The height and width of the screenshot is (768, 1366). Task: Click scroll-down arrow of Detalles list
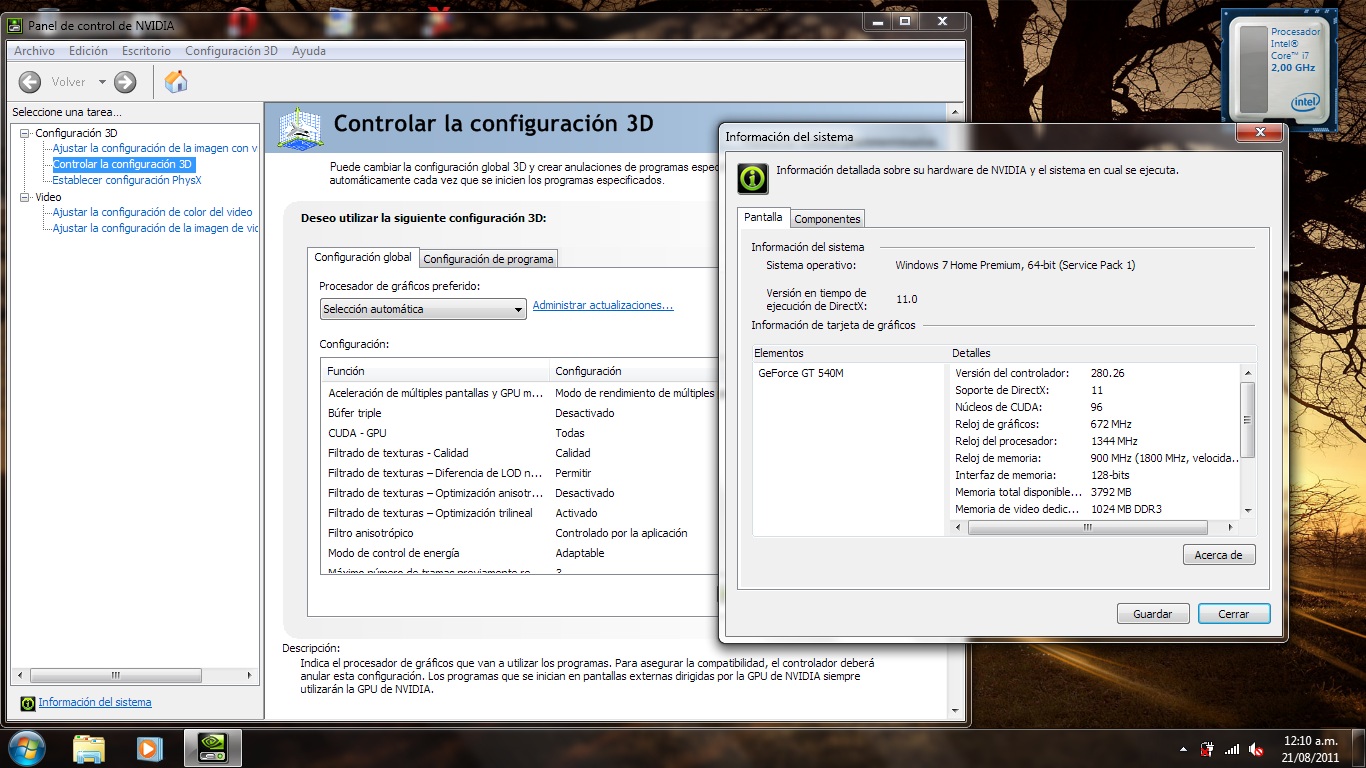point(1247,510)
